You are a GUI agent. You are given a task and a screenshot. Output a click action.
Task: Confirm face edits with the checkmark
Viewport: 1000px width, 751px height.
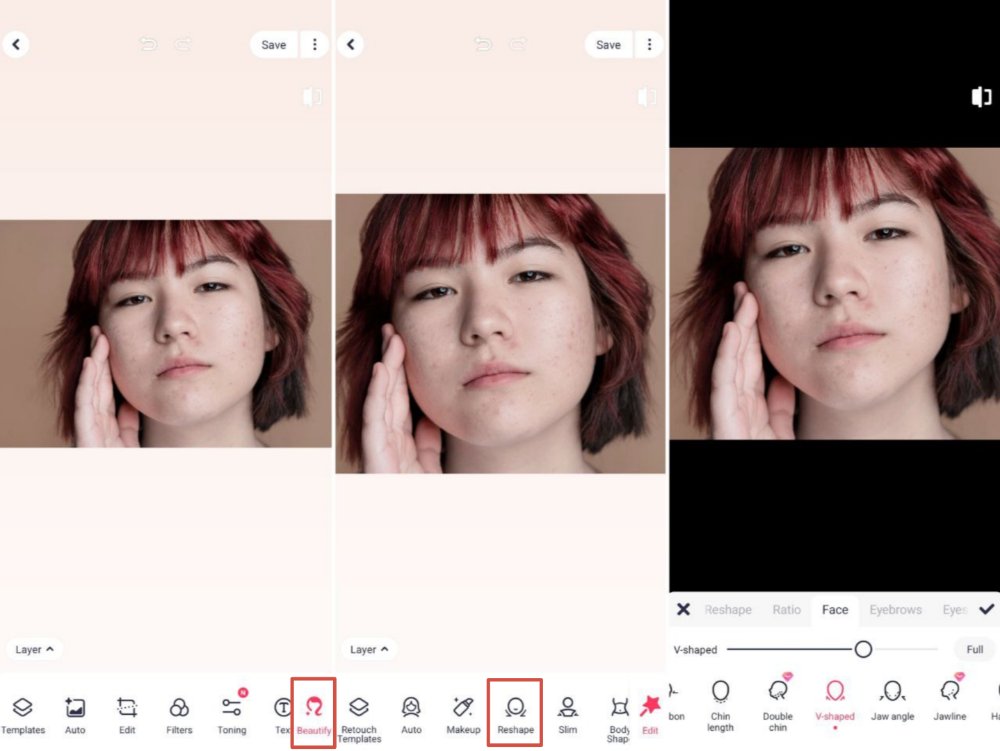(x=986, y=609)
